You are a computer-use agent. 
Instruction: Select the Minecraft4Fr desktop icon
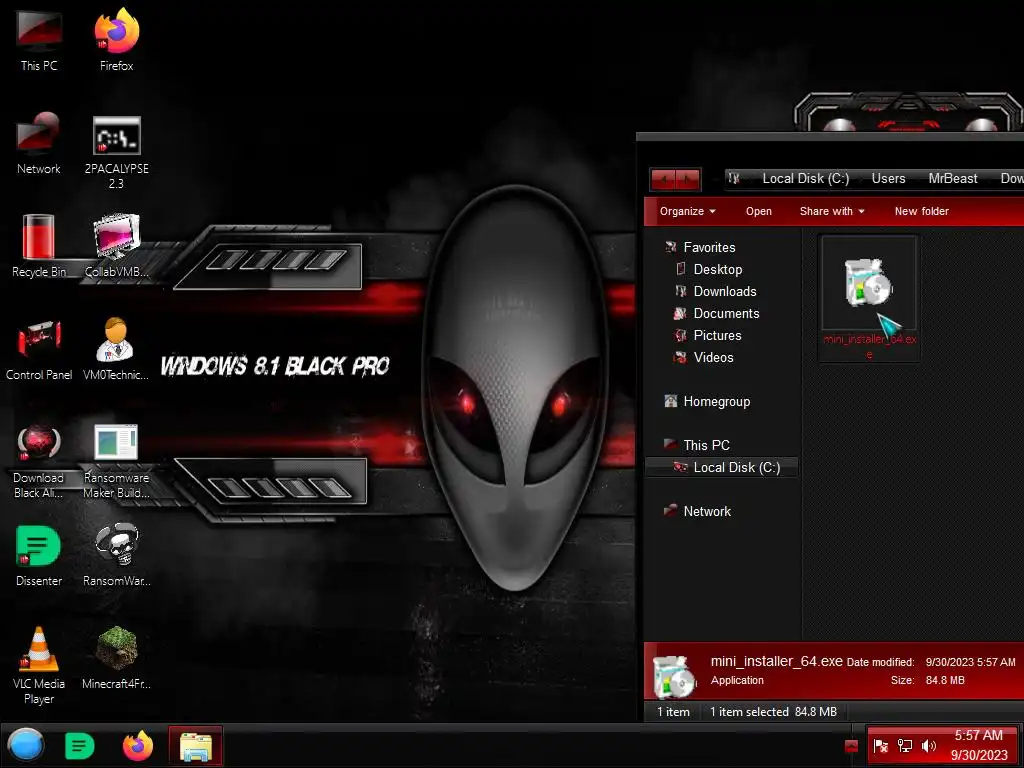pos(116,658)
